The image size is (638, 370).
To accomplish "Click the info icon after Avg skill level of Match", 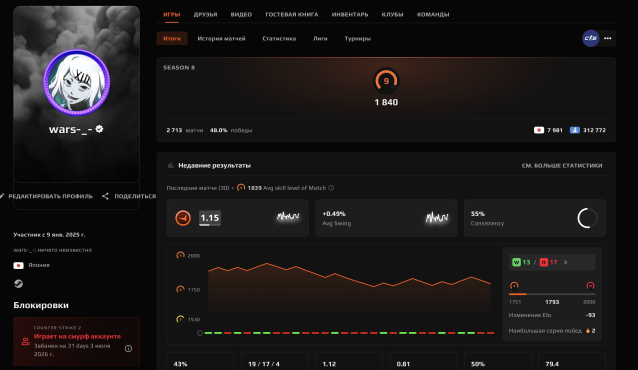I will pos(331,188).
